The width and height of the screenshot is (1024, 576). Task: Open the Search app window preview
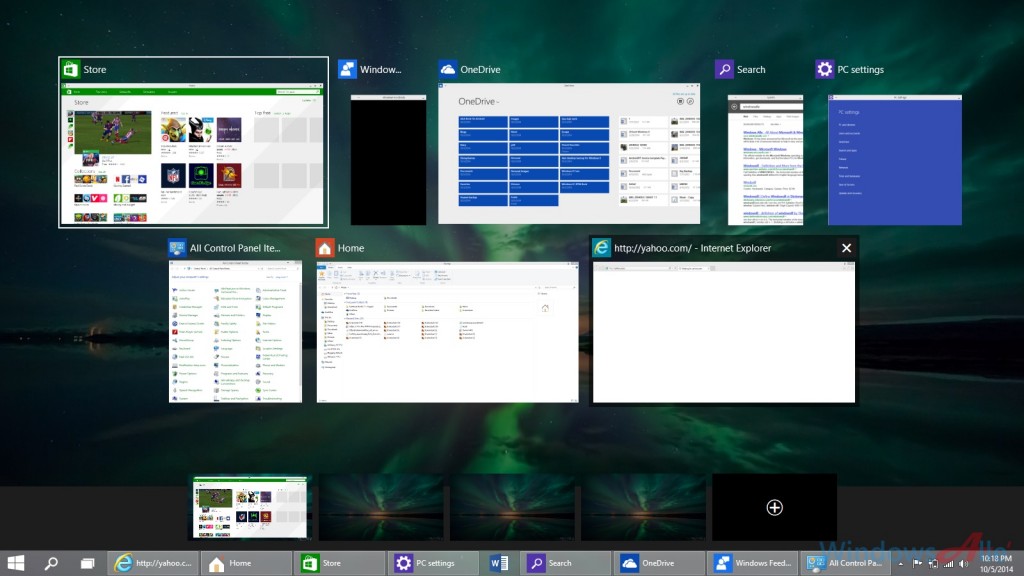[765, 159]
